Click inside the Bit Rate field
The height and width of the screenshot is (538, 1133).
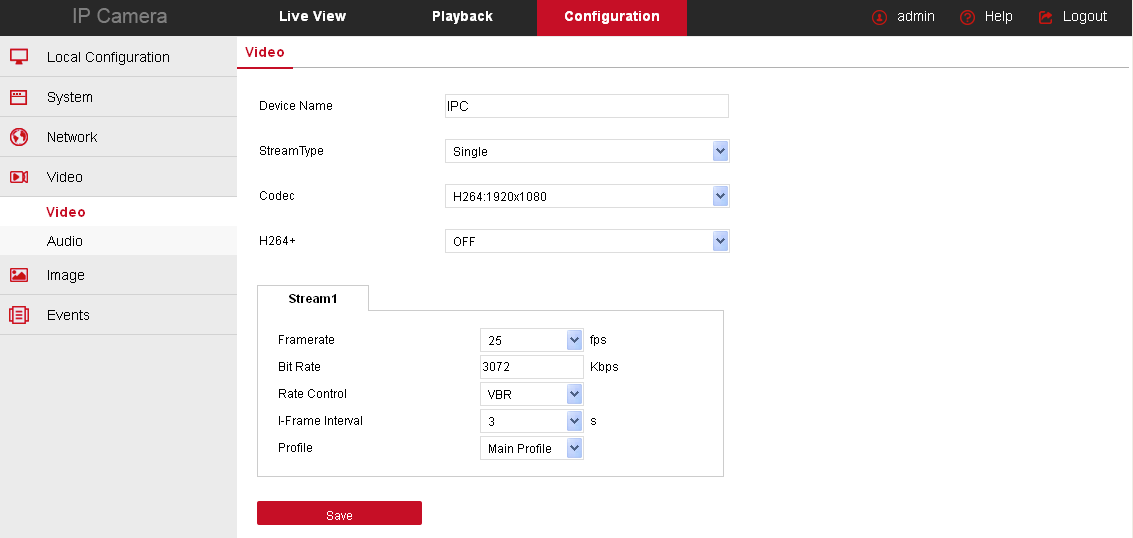[x=531, y=367]
